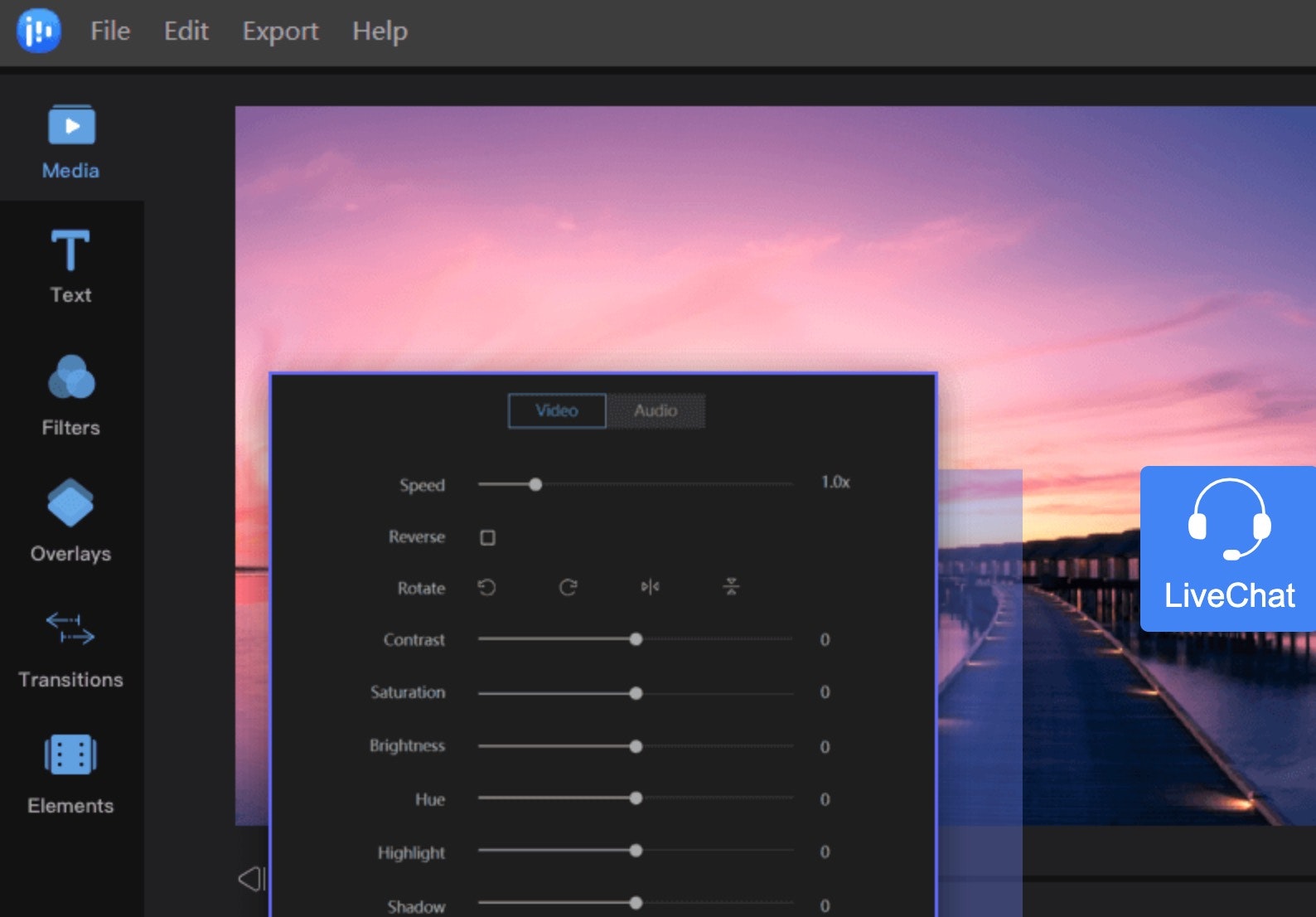Image resolution: width=1316 pixels, height=917 pixels.
Task: Open the Overlays panel
Action: pyautogui.click(x=71, y=520)
